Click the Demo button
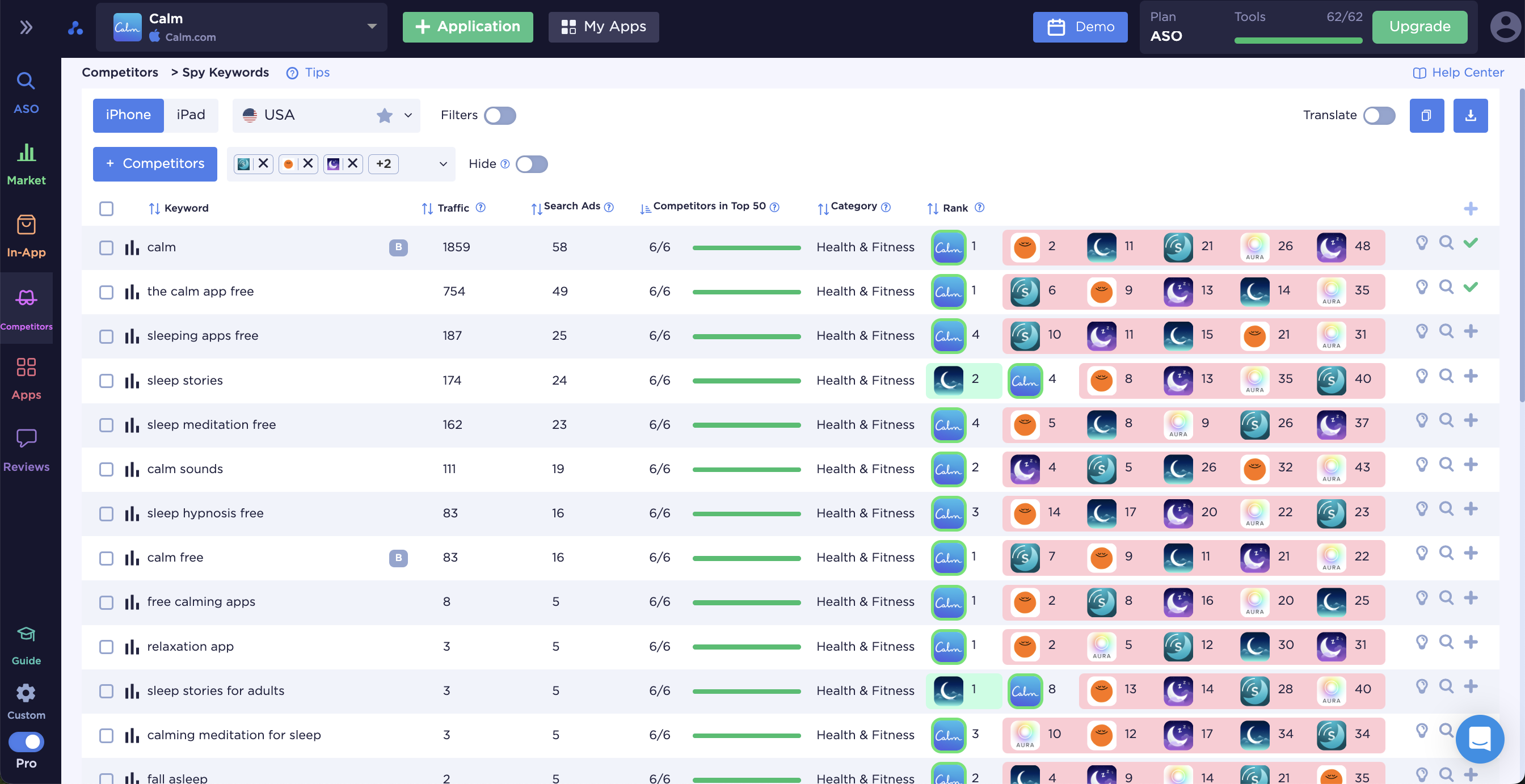Screen dimensions: 1525x784 [1080, 27]
